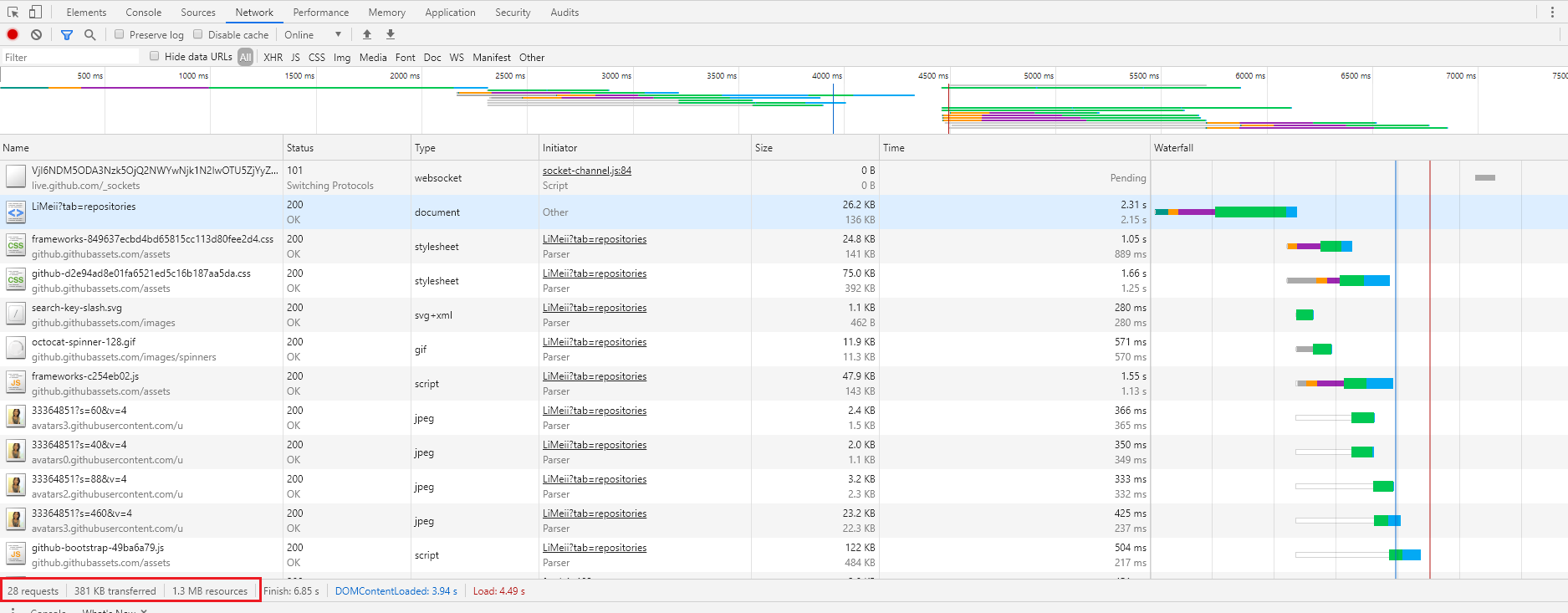Viewport: 1568px width, 613px height.
Task: Filter requests by Img type
Action: (x=342, y=57)
